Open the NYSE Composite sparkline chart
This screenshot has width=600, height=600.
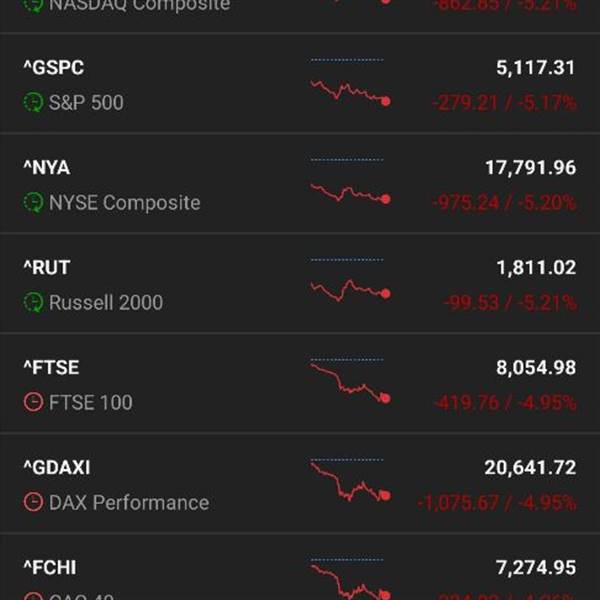[x=349, y=181]
